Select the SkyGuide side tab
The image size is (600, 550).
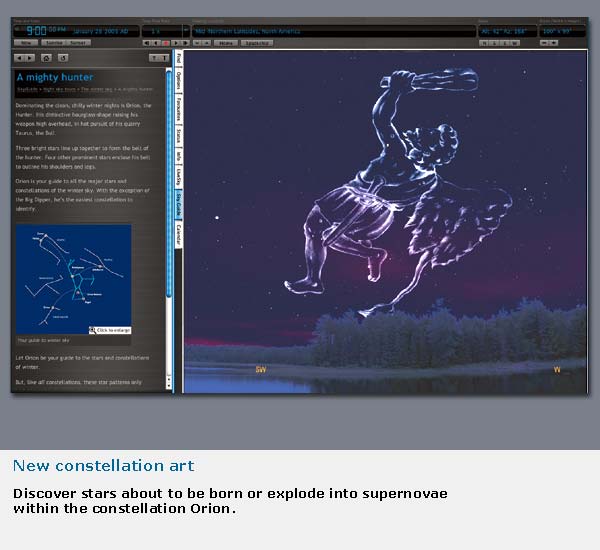[178, 205]
